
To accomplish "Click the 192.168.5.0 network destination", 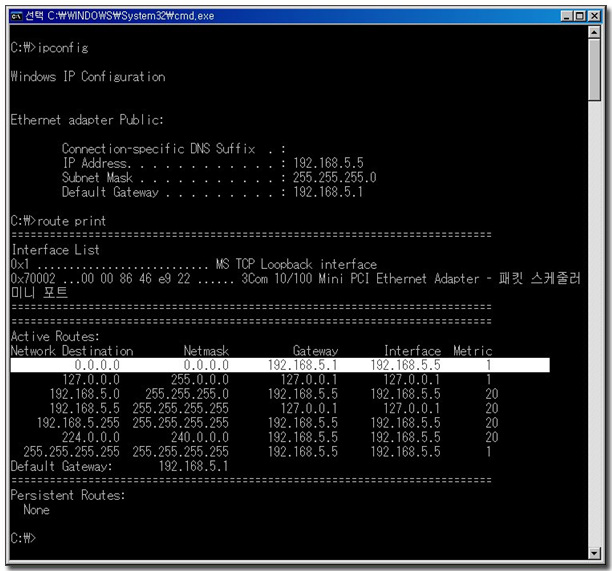I will pyautogui.click(x=85, y=394).
